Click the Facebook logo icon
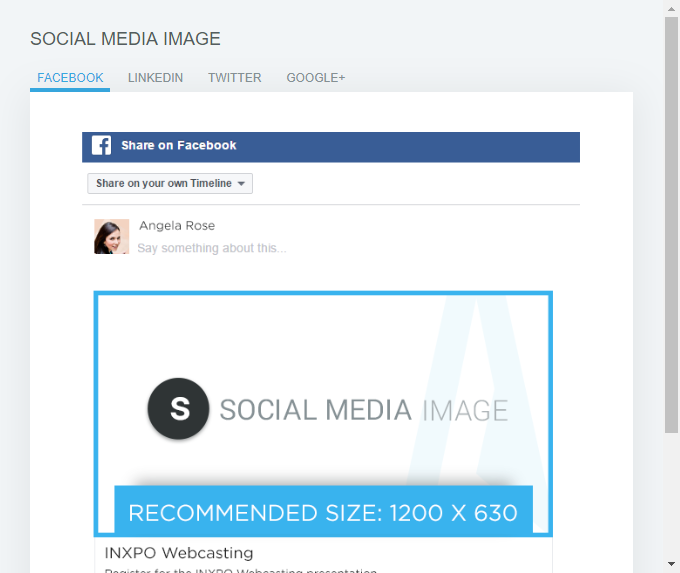This screenshot has height=573, width=680. [x=101, y=145]
